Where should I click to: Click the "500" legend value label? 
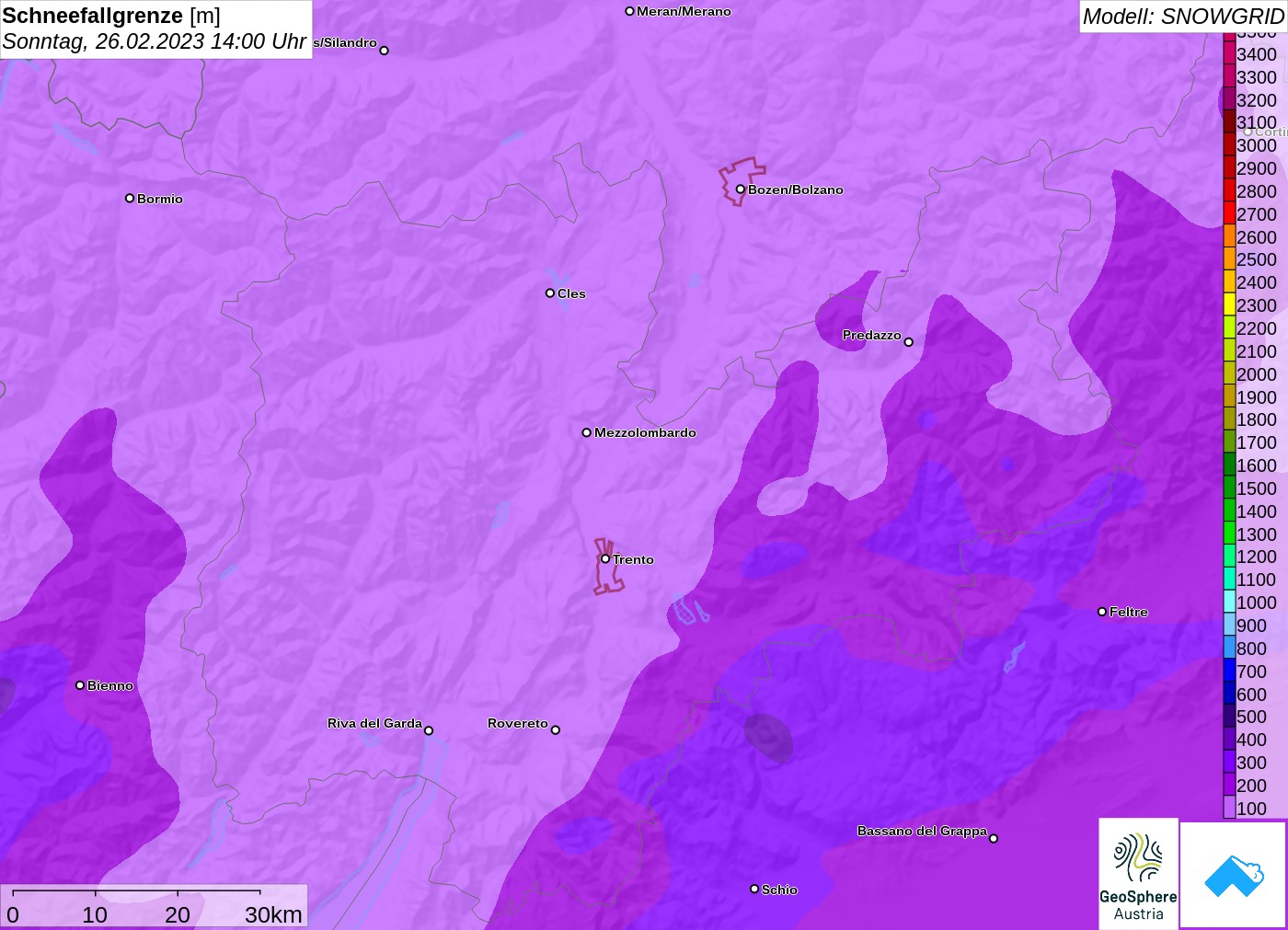1252,717
